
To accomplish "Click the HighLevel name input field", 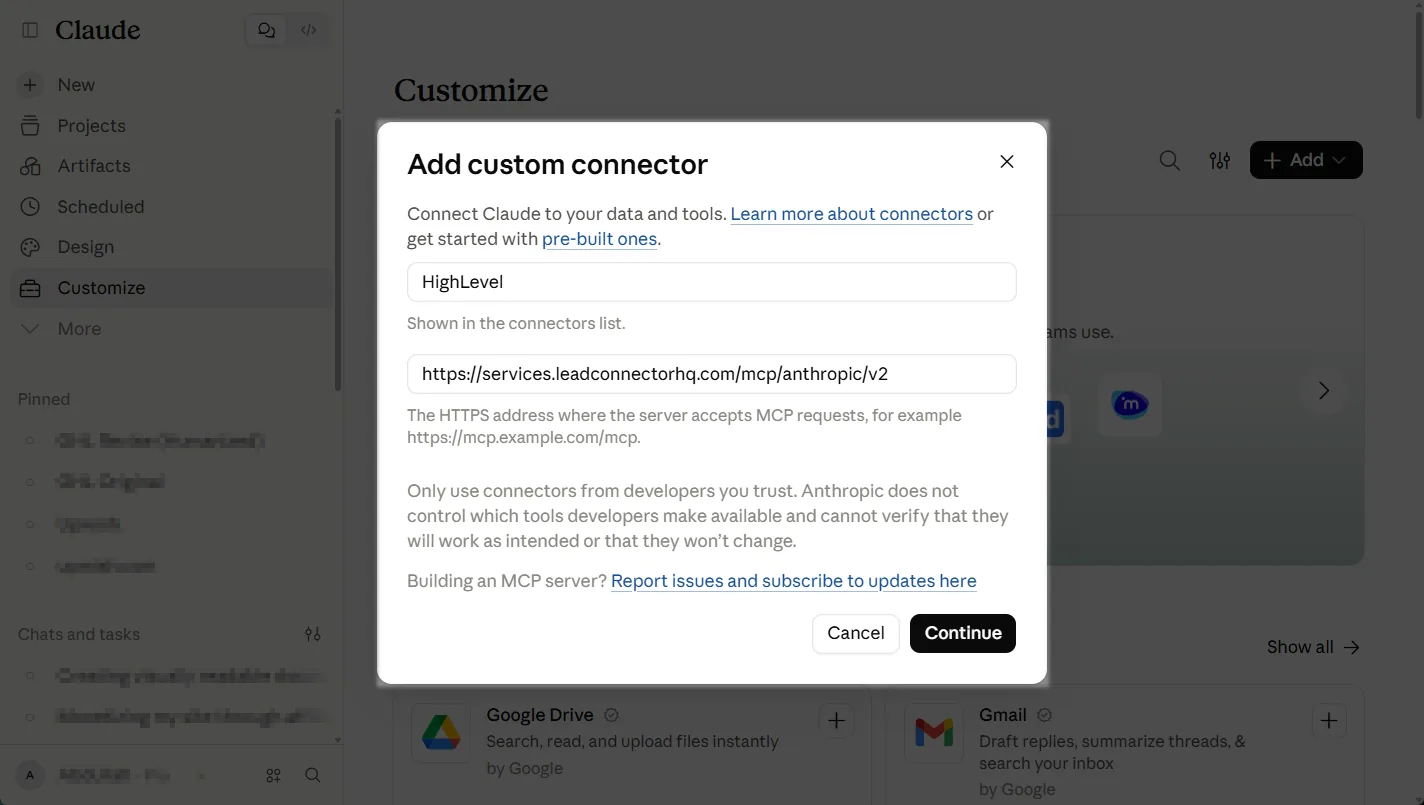I will (712, 282).
